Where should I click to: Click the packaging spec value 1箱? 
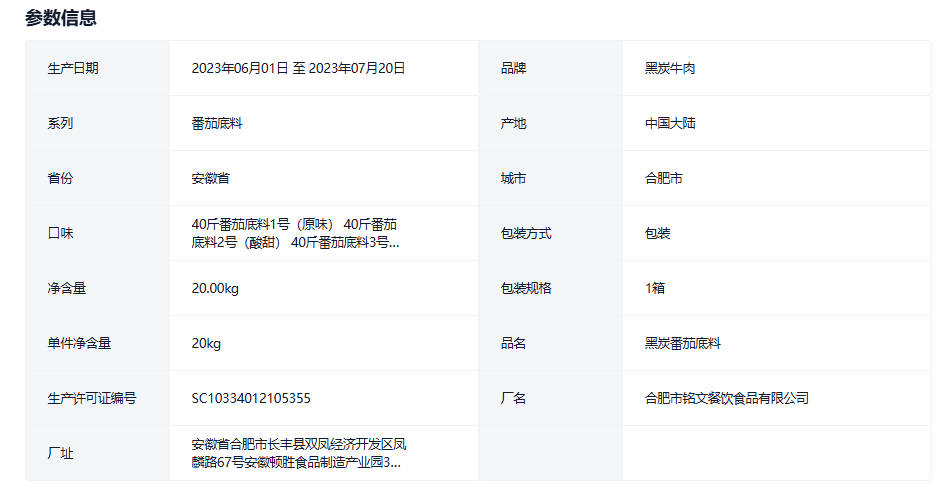[655, 288]
